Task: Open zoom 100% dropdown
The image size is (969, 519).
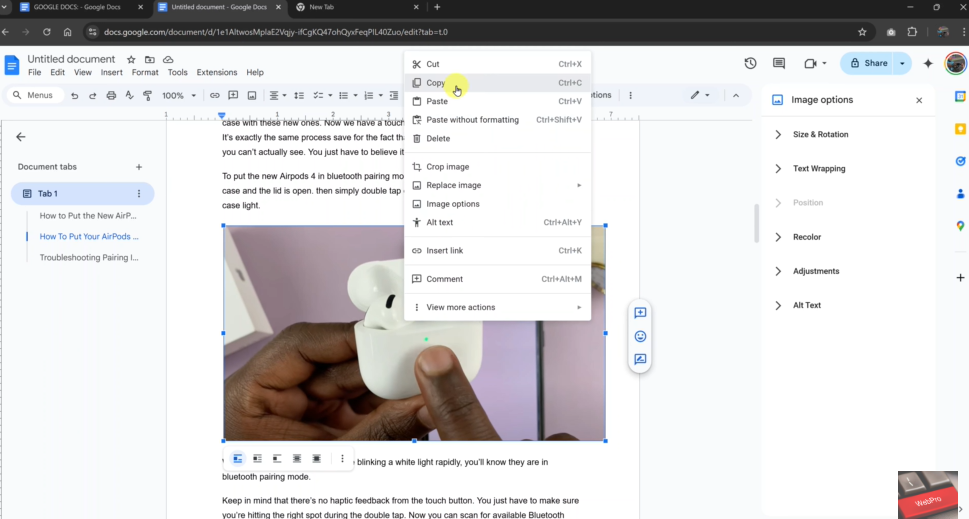Action: pyautogui.click(x=179, y=96)
